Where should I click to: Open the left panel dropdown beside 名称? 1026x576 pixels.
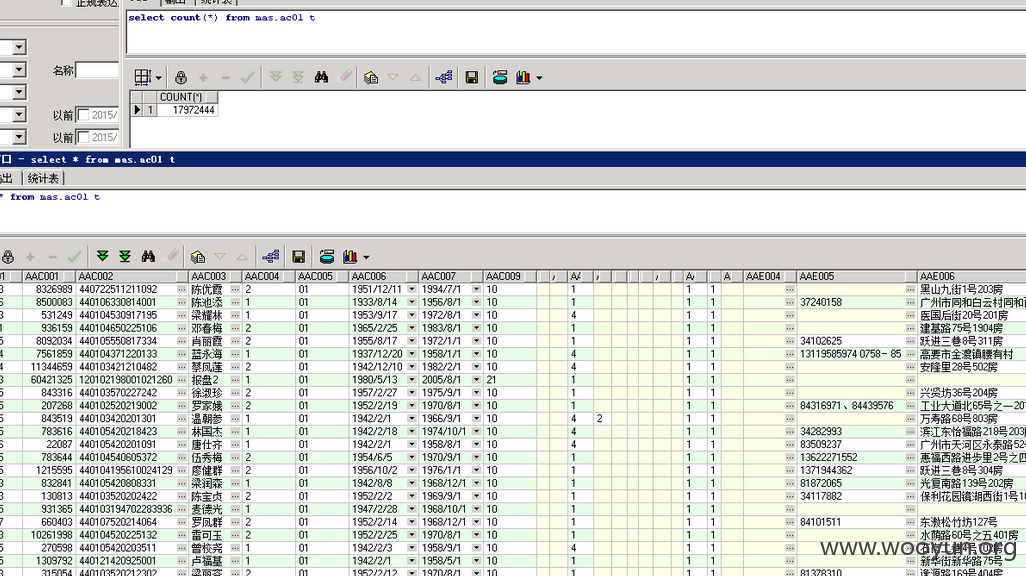[19, 70]
